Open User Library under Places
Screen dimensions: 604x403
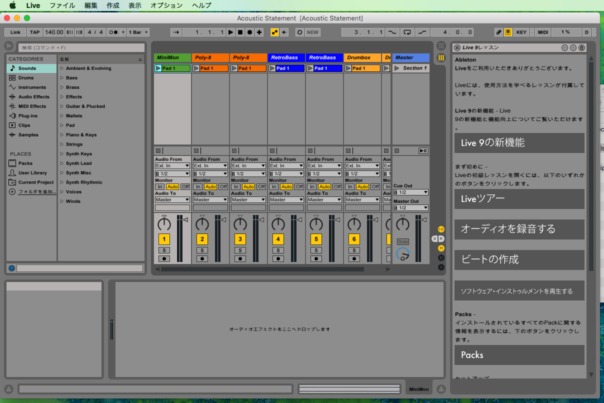coord(31,173)
